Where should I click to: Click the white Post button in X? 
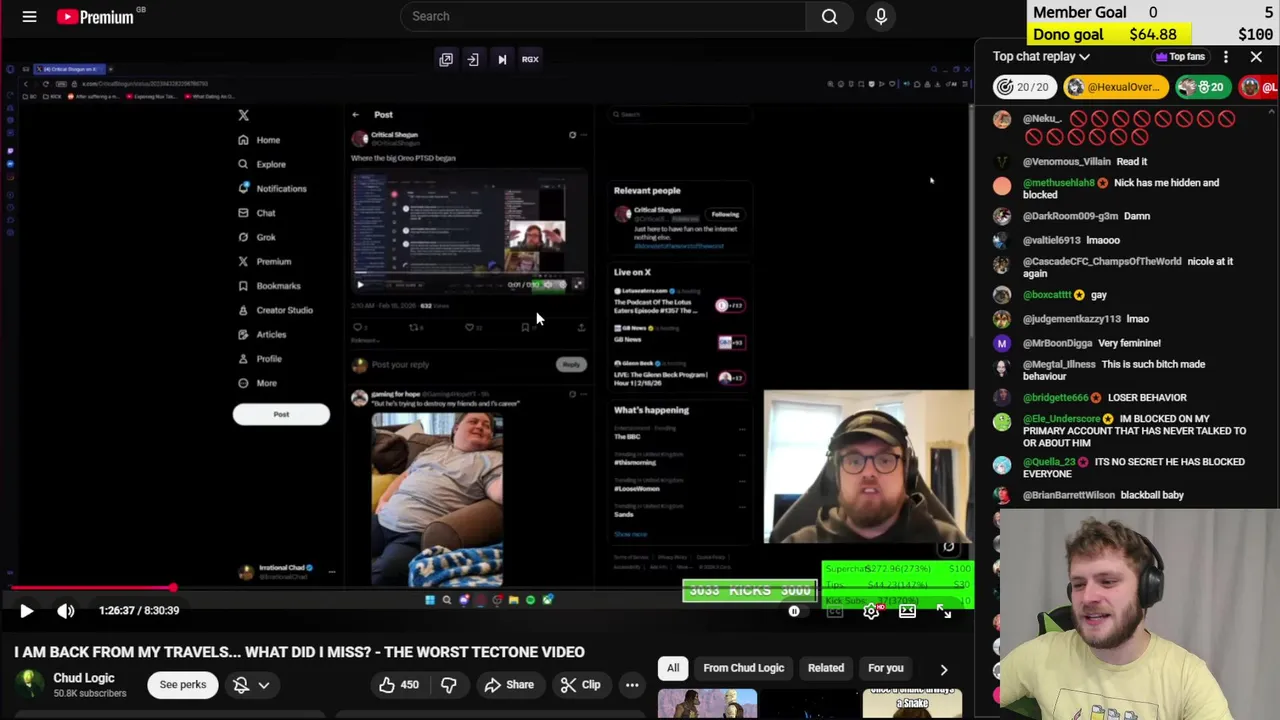(281, 414)
